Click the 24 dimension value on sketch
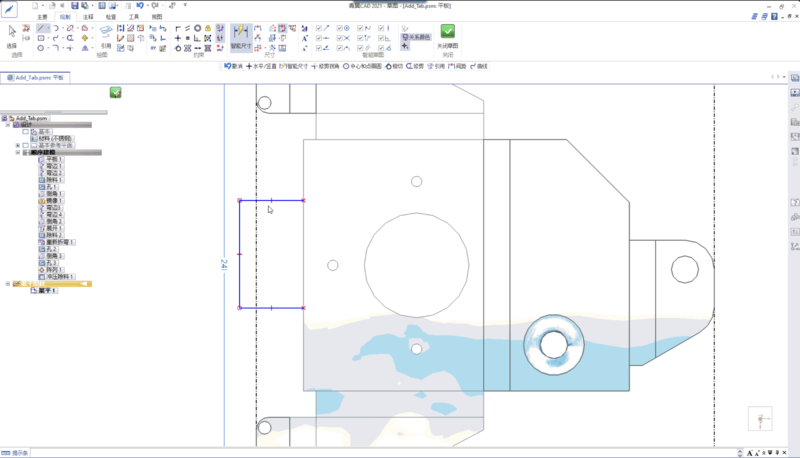This screenshot has height=458, width=800. 224,262
